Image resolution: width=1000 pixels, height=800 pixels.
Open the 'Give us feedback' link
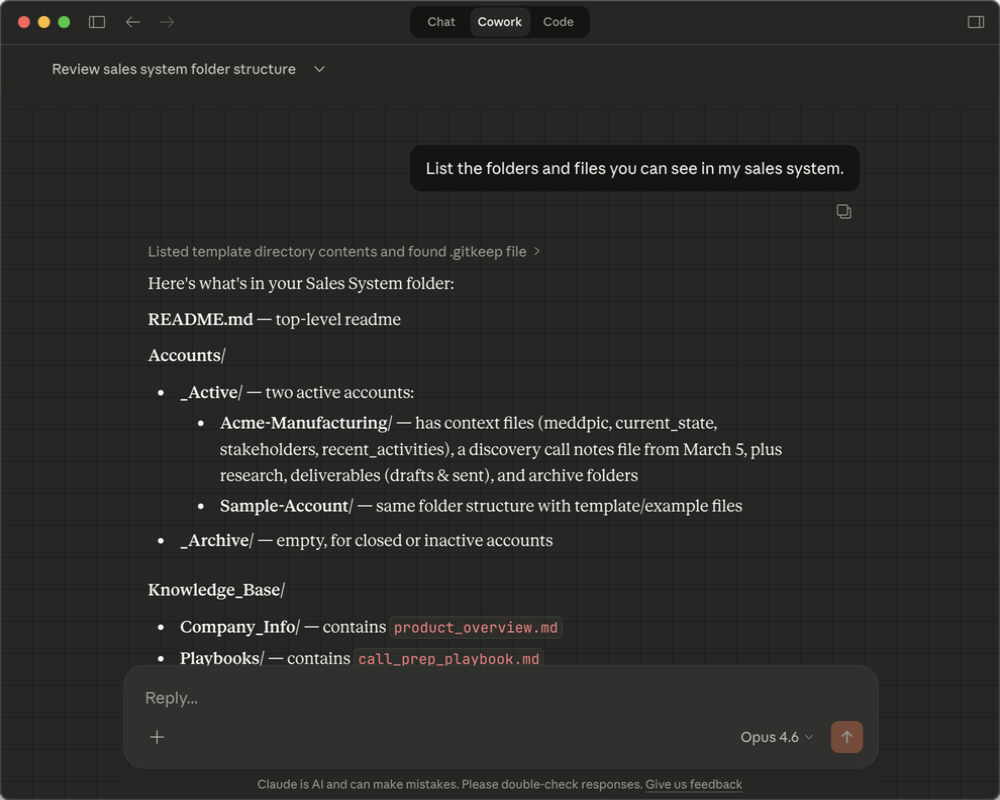[x=693, y=785]
